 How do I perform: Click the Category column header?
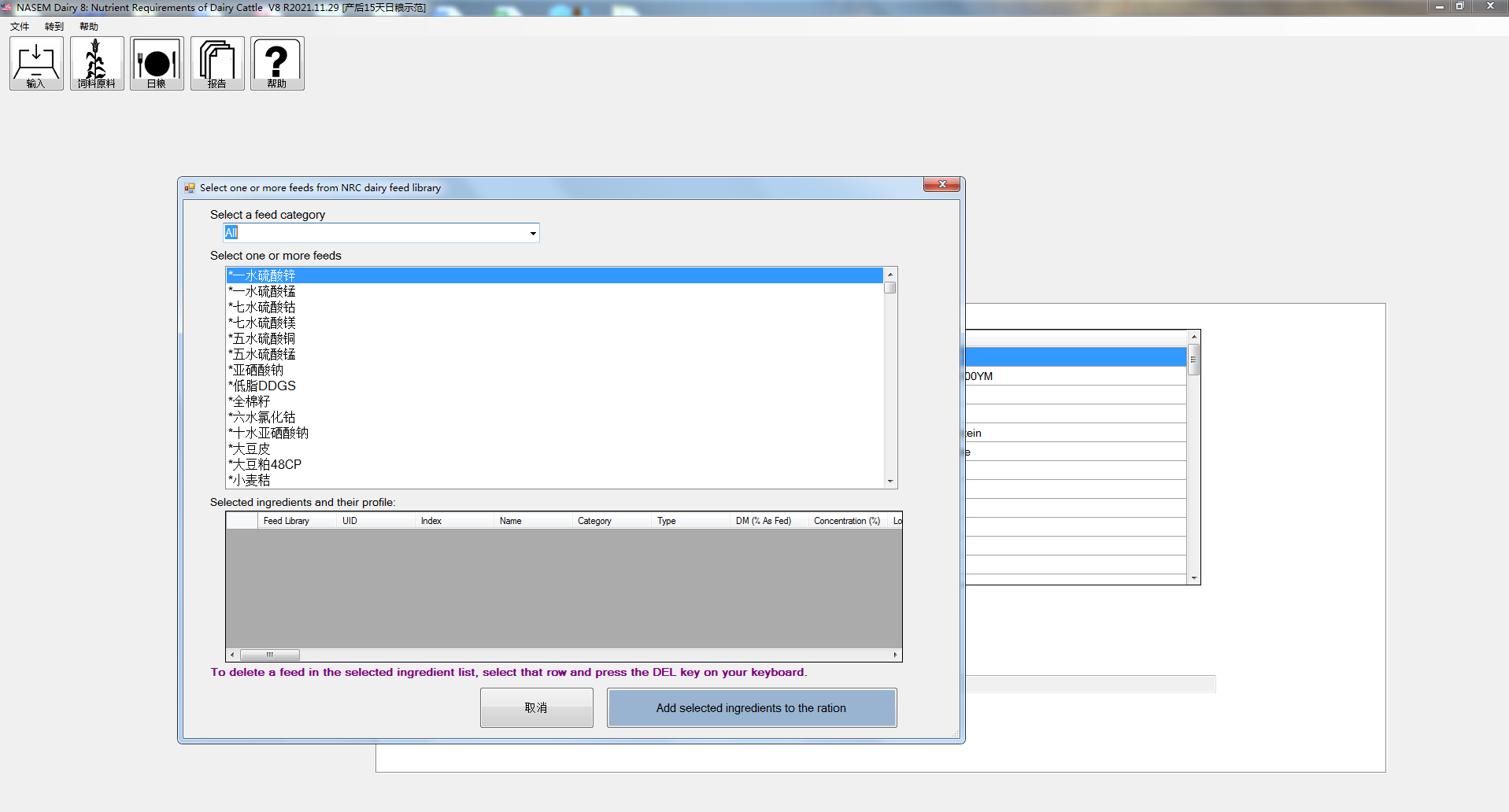[612, 521]
